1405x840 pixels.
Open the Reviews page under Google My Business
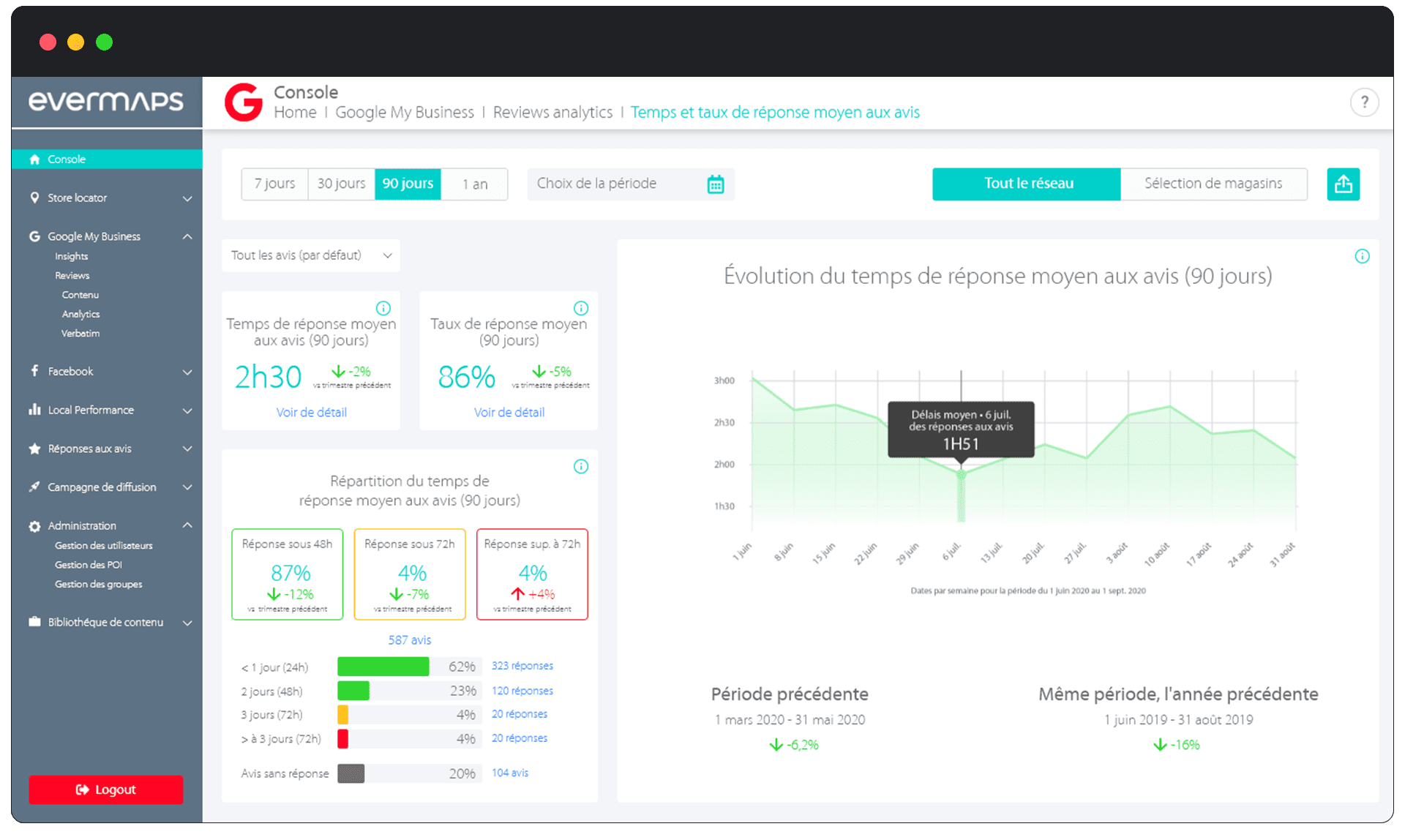(72, 275)
